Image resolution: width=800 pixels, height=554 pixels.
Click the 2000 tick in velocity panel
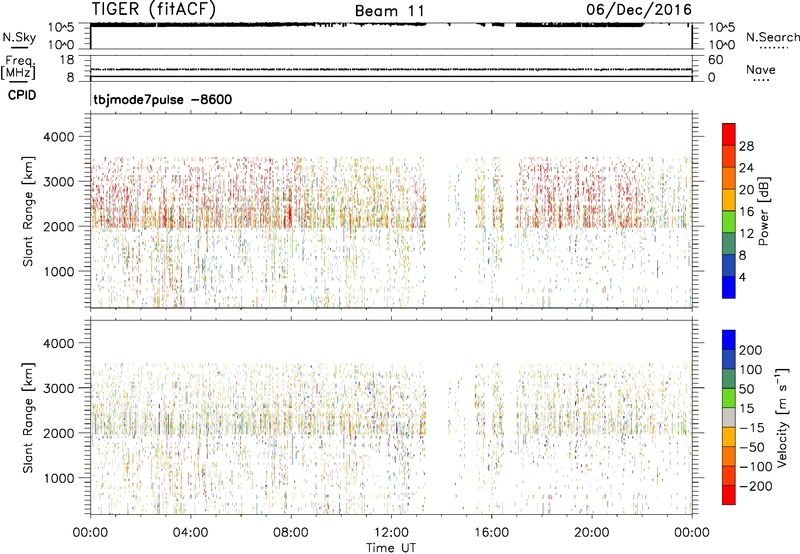[59, 433]
